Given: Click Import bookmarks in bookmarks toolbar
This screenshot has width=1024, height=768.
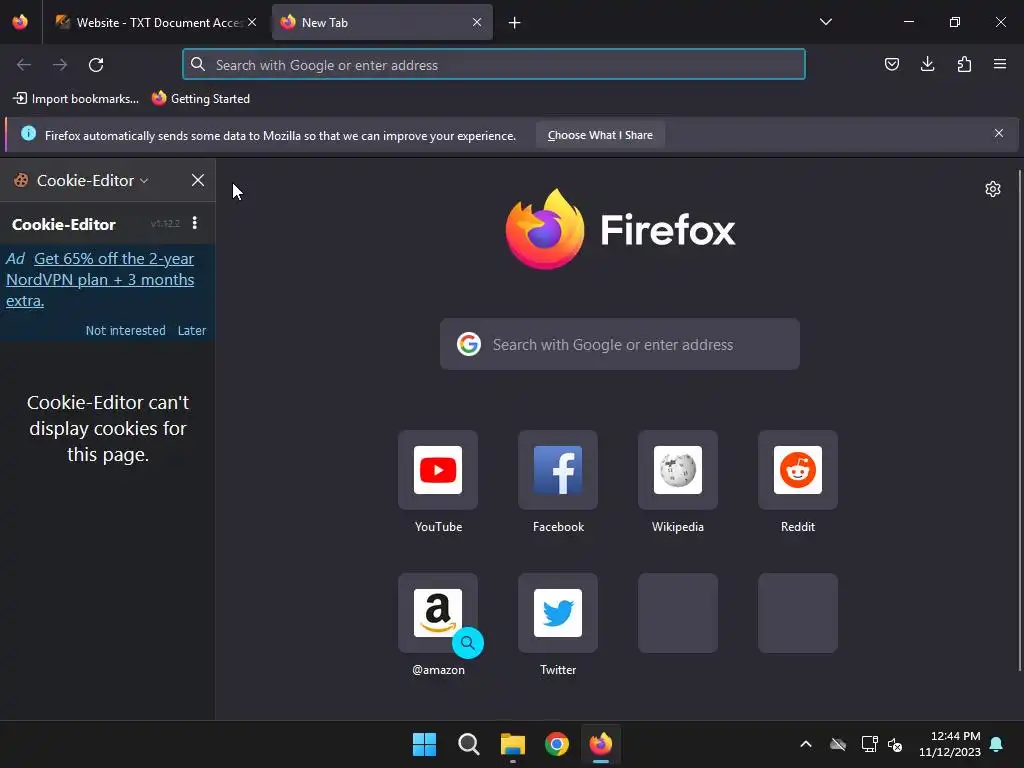Looking at the screenshot, I should [76, 99].
